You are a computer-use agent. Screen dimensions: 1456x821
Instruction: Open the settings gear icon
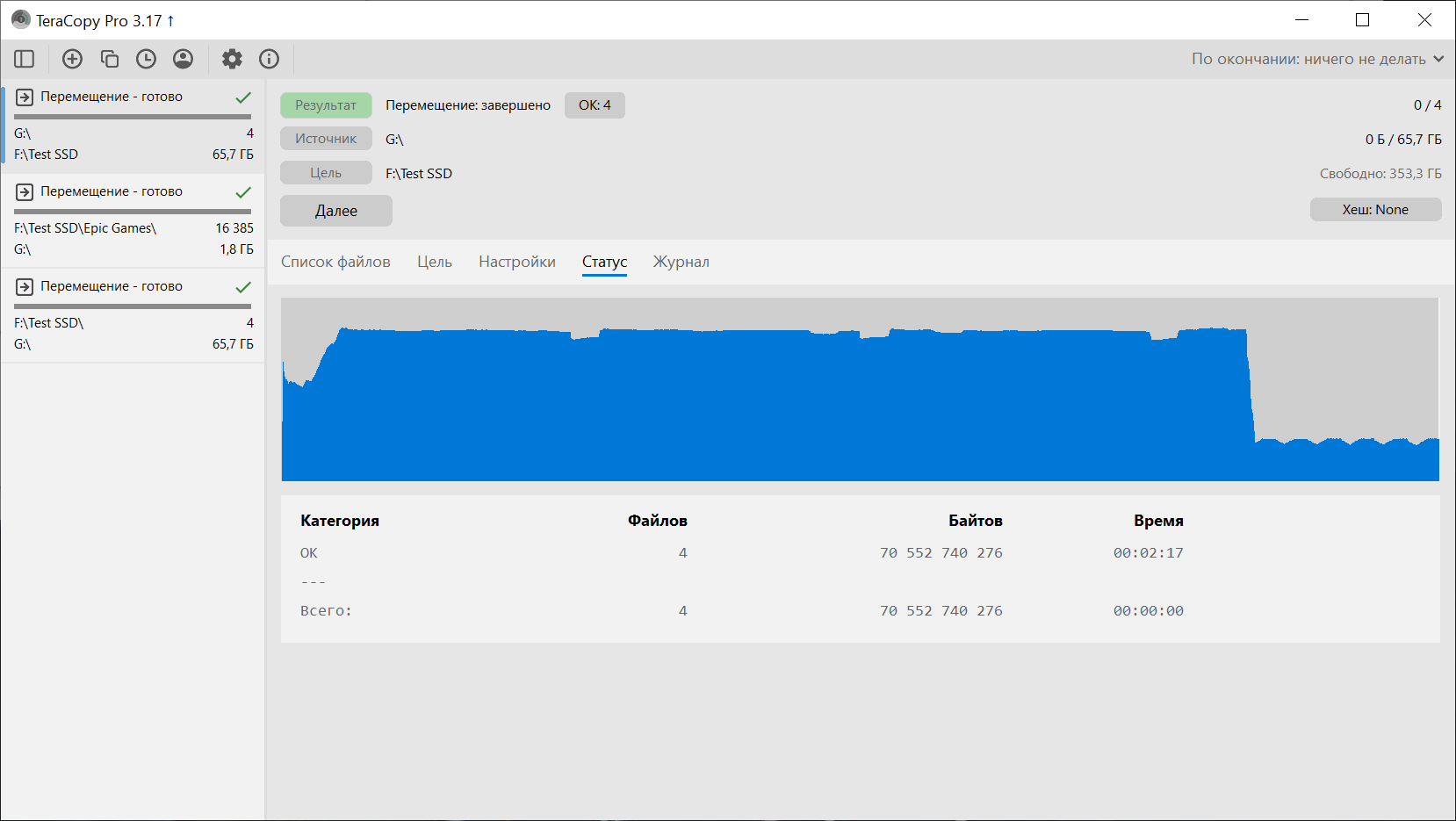coord(232,59)
